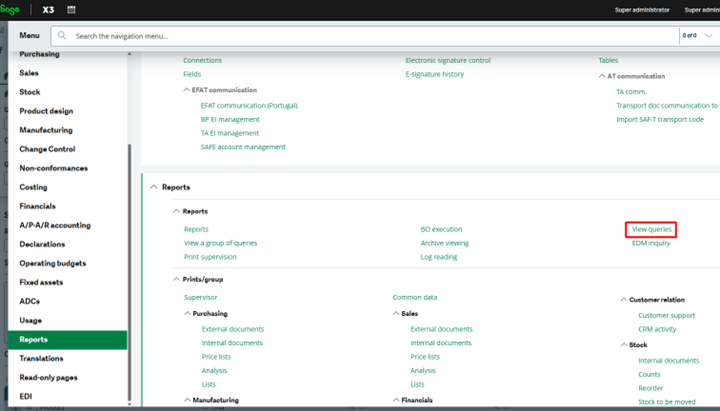The height and width of the screenshot is (411, 720).
Task: Open the View queries link
Action: point(651,229)
